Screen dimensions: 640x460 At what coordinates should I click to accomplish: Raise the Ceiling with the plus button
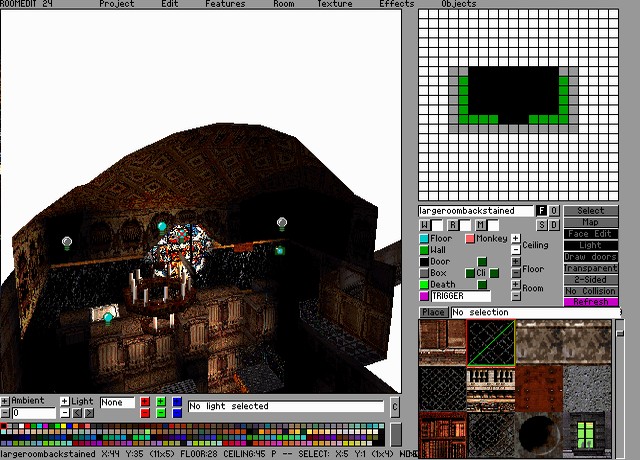[516, 239]
